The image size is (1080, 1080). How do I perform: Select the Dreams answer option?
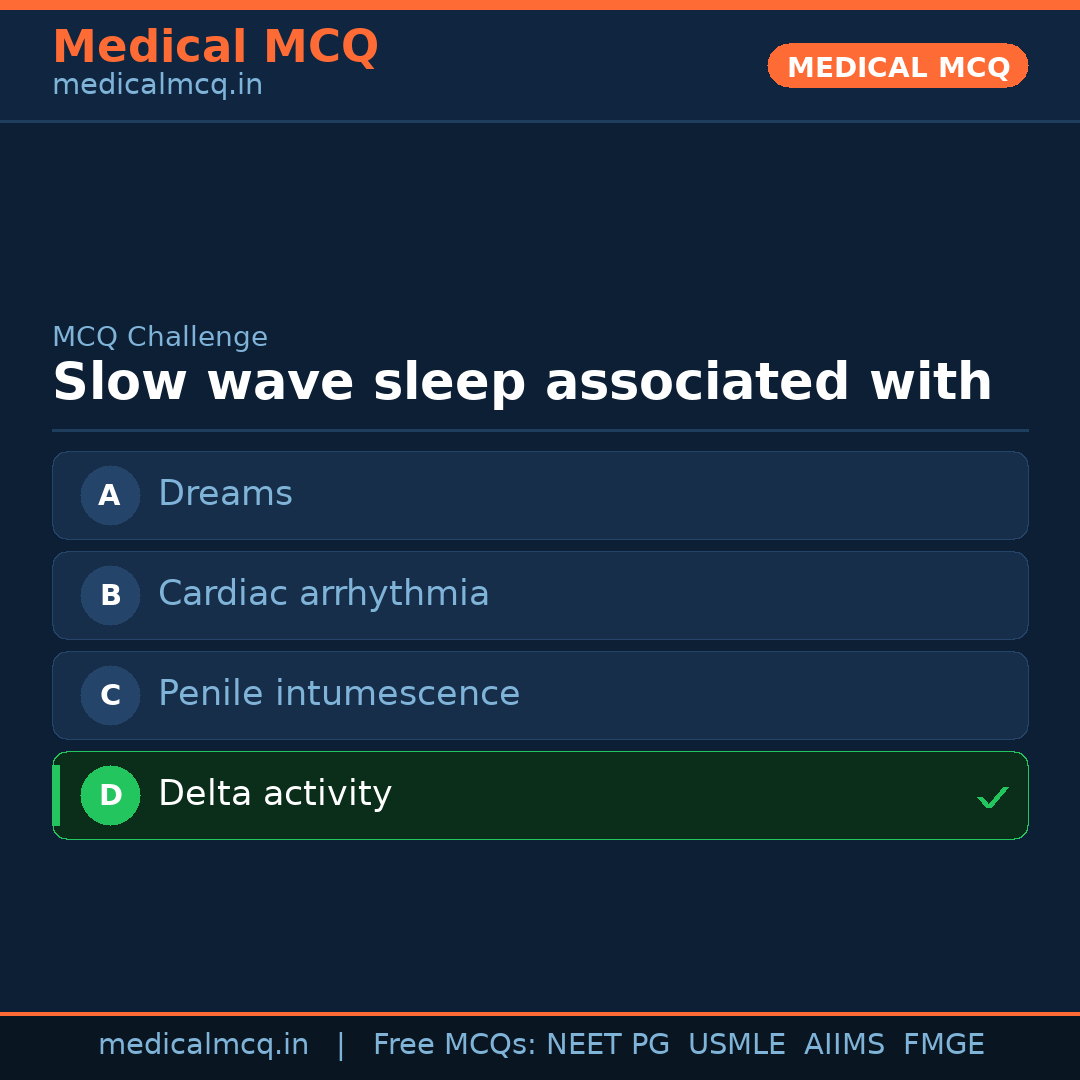[225, 494]
